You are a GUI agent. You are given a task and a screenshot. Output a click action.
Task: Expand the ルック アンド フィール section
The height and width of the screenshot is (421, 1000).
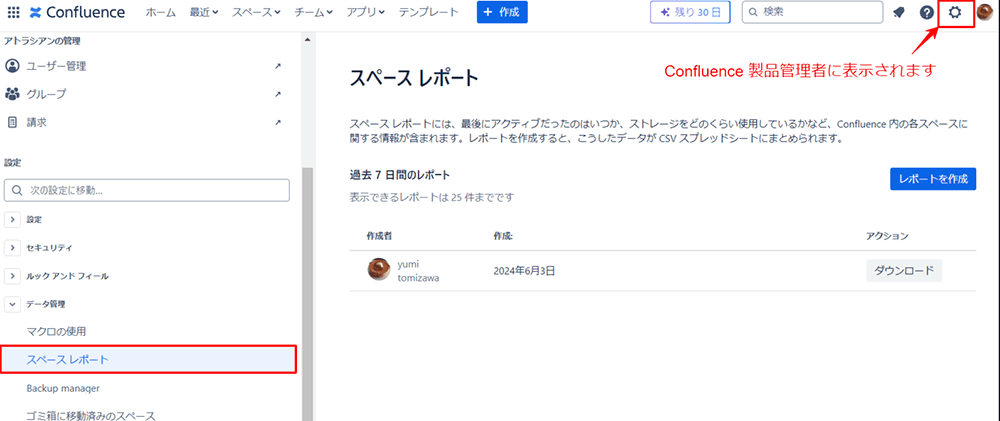click(12, 276)
